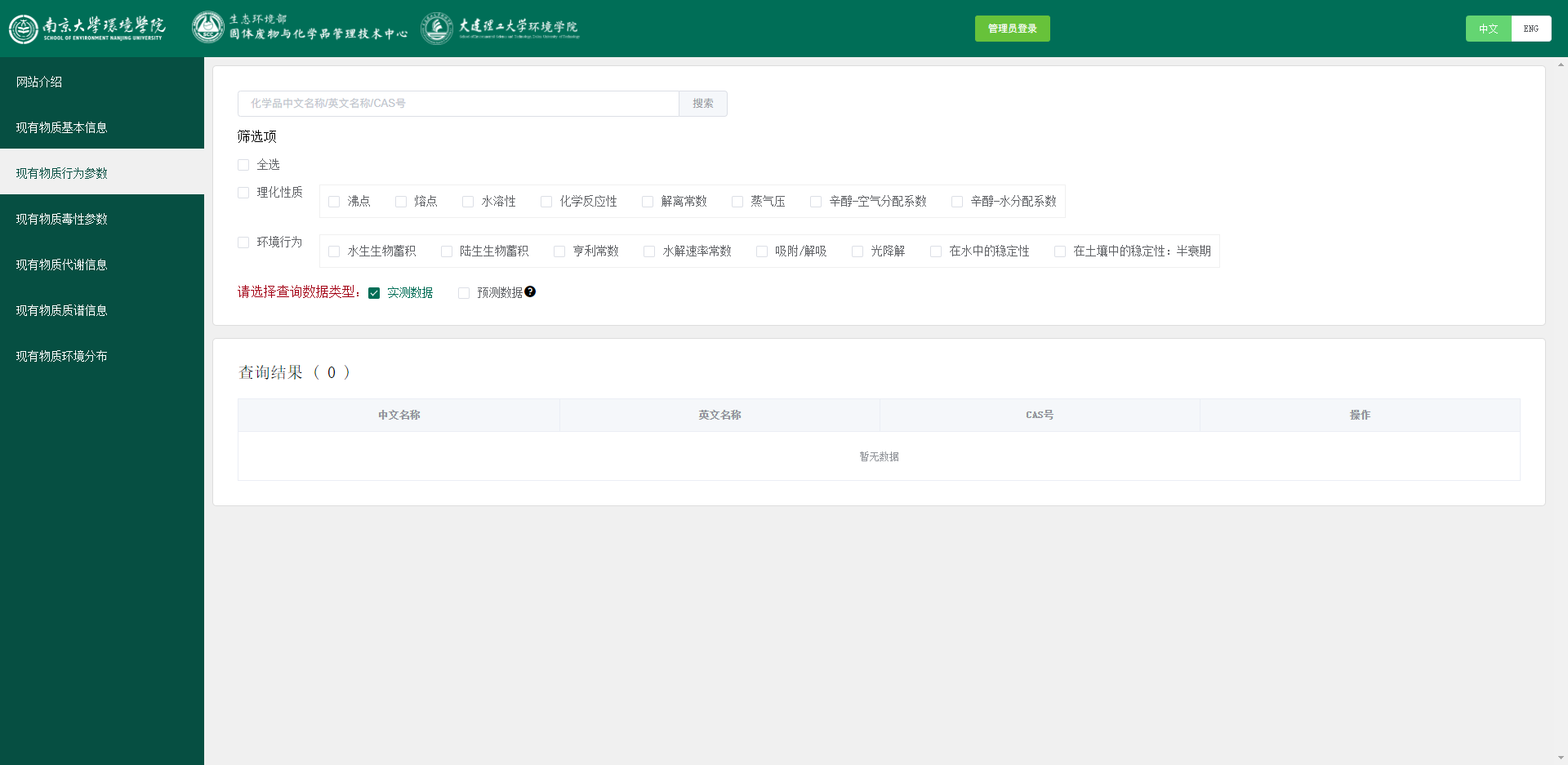Click the 英文名称 column header
The image size is (1568, 765).
719,415
